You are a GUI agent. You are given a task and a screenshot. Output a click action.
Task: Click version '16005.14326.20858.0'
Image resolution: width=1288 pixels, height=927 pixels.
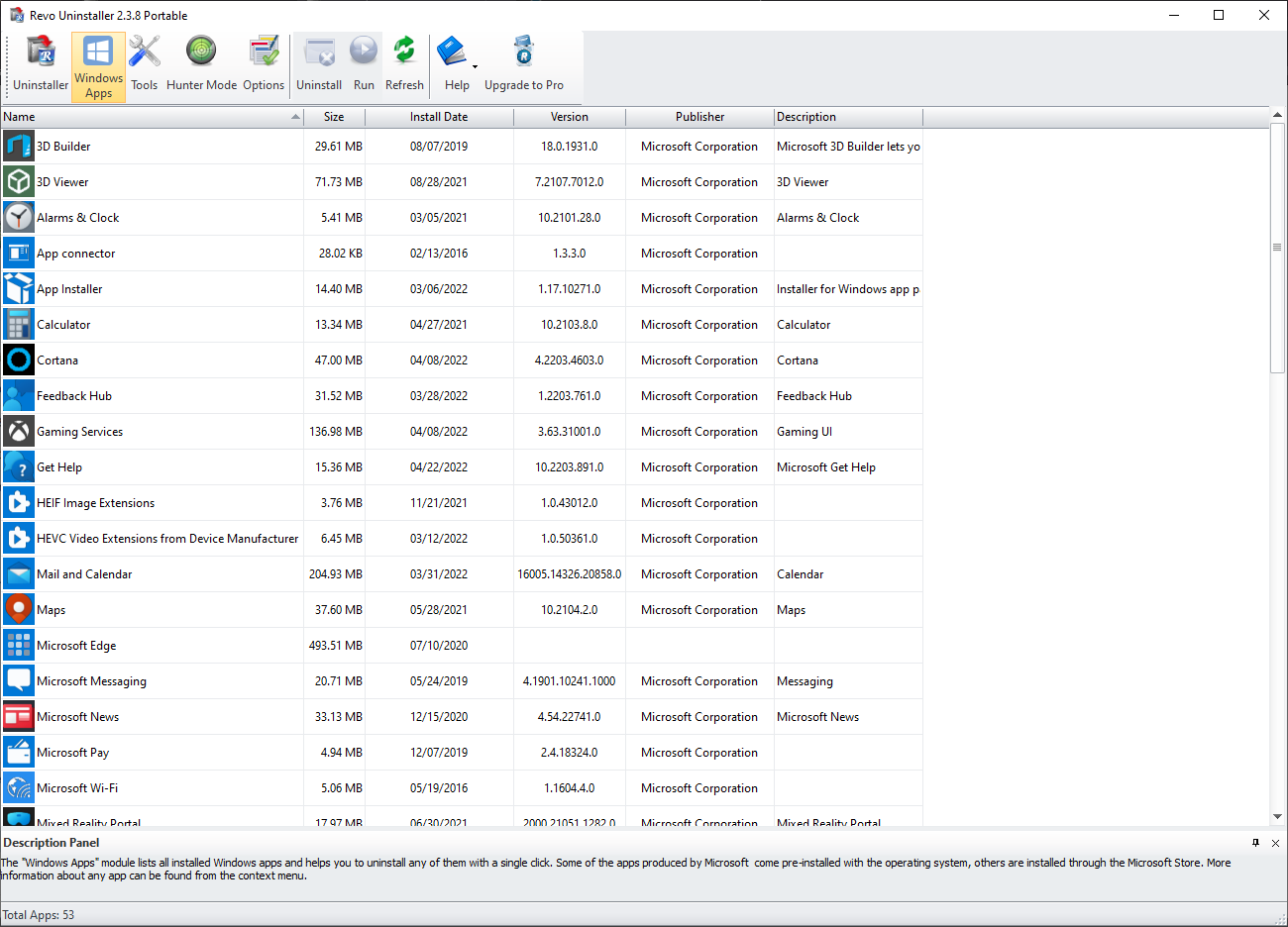570,574
